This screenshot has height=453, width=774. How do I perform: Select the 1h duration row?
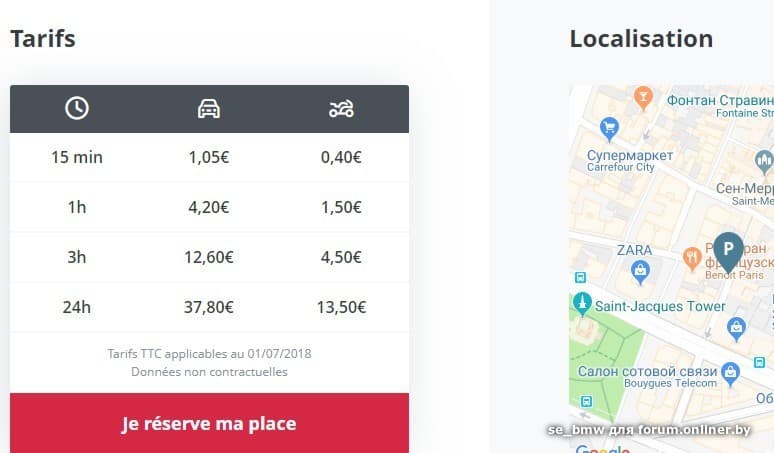pyautogui.click(x=77, y=207)
